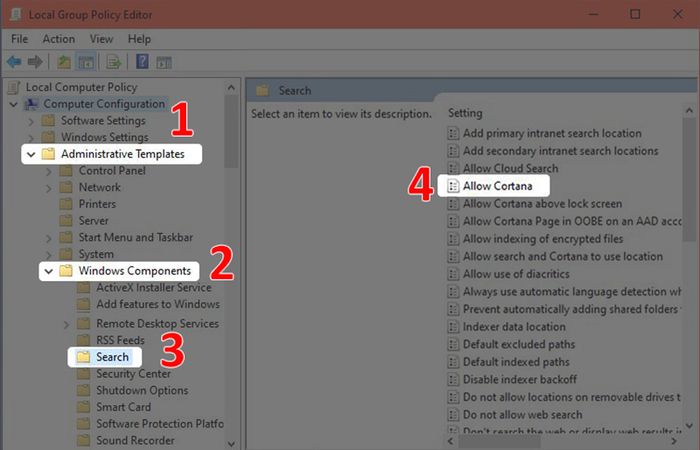
Task: Click the Local Computer Policy icon
Action: pyautogui.click(x=14, y=87)
